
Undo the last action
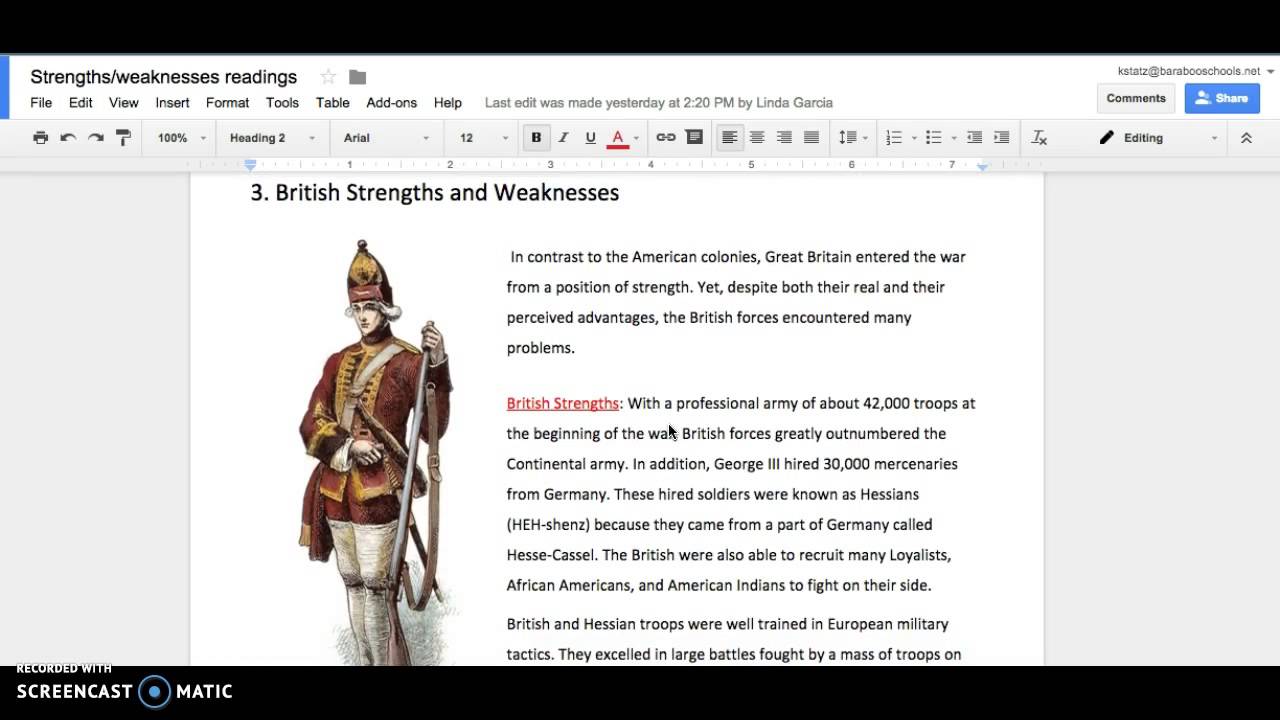[68, 138]
